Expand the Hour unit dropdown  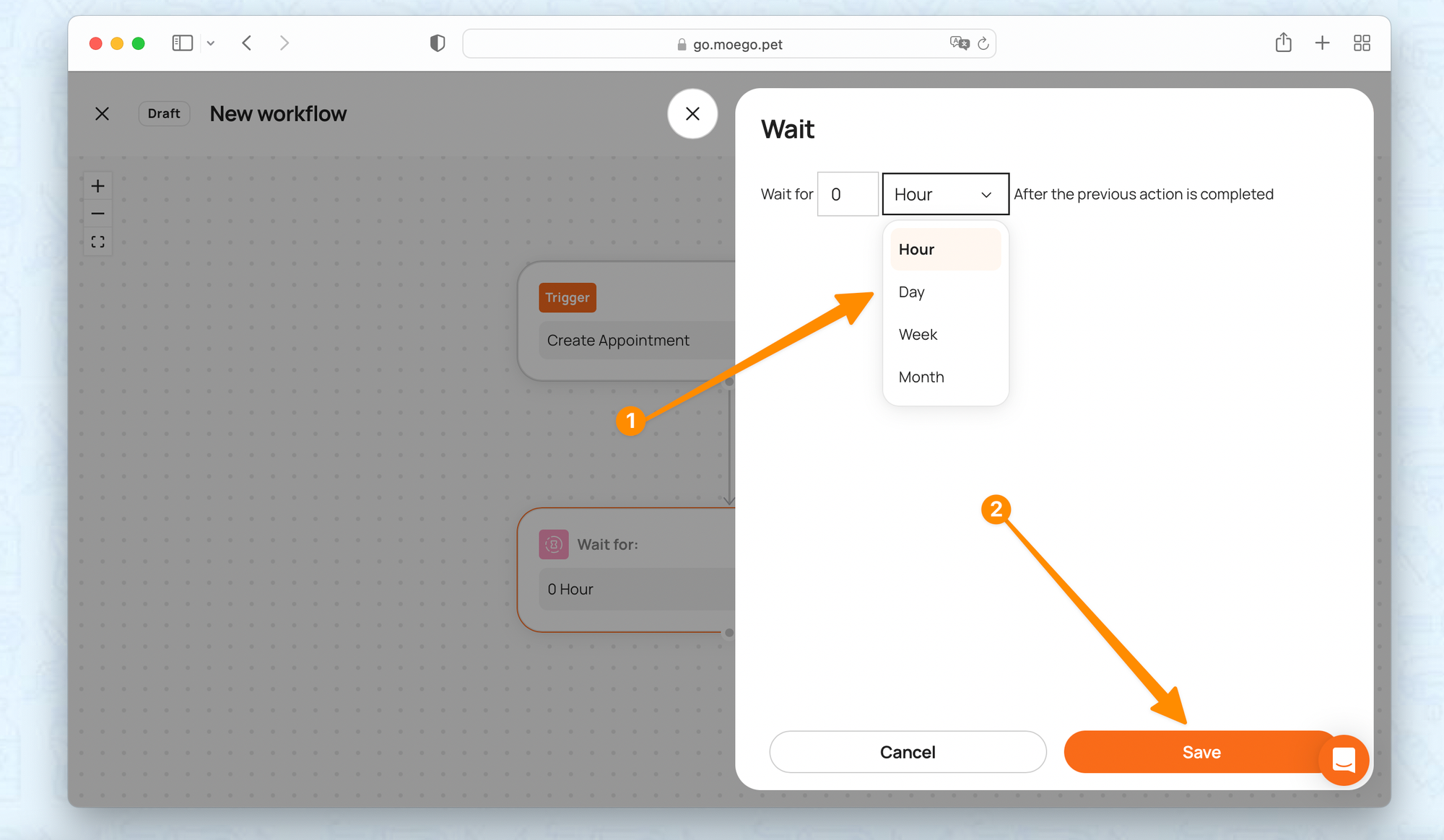click(x=945, y=194)
